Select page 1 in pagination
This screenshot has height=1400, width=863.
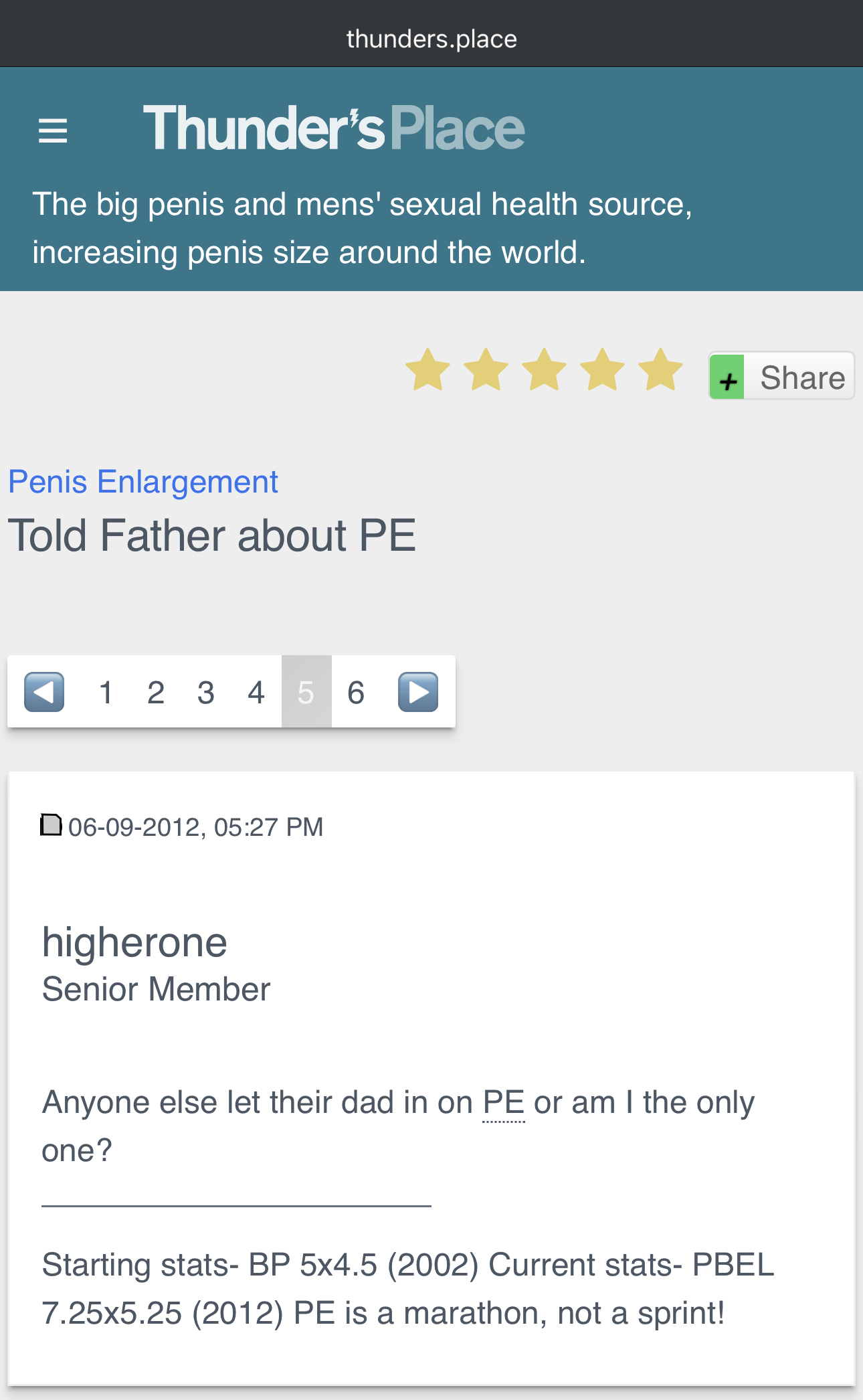(x=106, y=692)
